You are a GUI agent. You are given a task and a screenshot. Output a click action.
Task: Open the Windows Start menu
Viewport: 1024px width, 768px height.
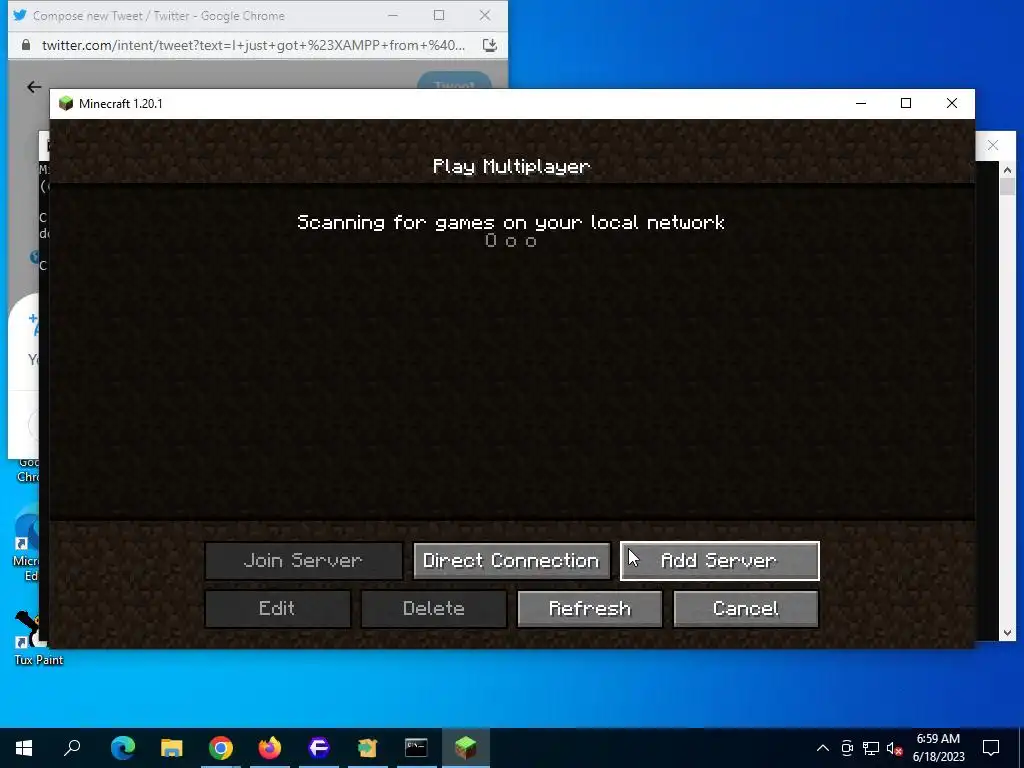coord(24,748)
